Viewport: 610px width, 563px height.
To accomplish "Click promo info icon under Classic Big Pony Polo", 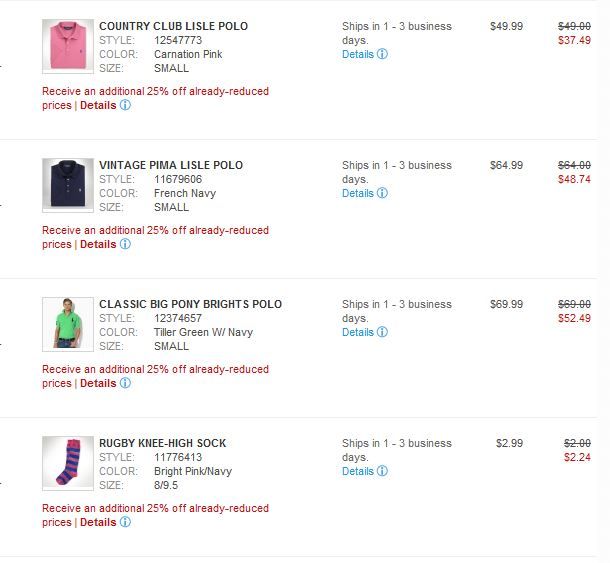I will 125,383.
